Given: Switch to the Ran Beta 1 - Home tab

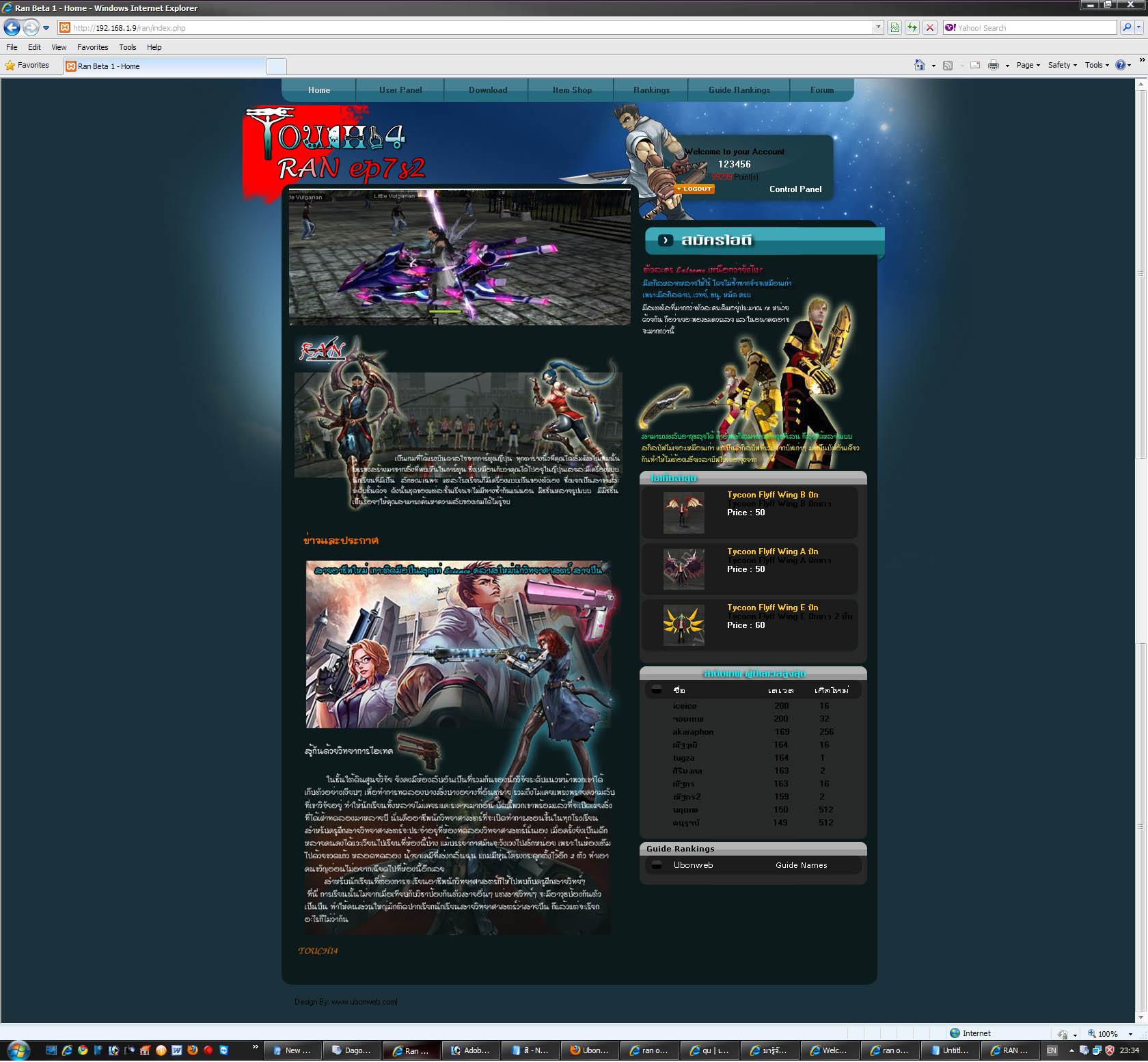Looking at the screenshot, I should click(165, 66).
